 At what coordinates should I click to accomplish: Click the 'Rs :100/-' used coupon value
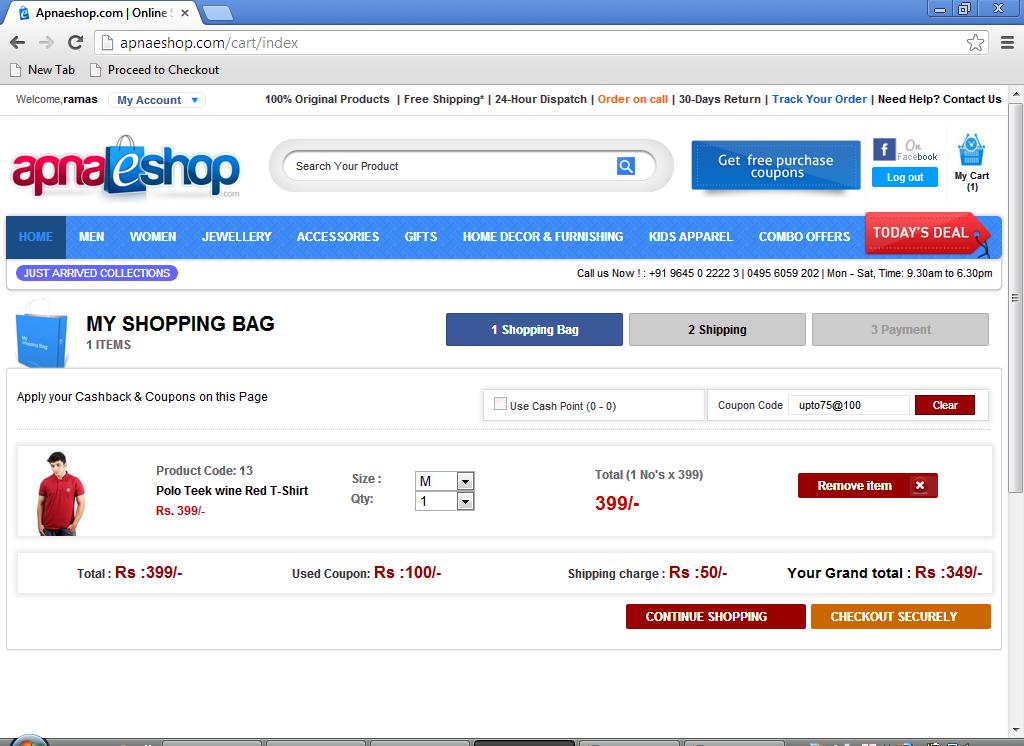point(408,572)
